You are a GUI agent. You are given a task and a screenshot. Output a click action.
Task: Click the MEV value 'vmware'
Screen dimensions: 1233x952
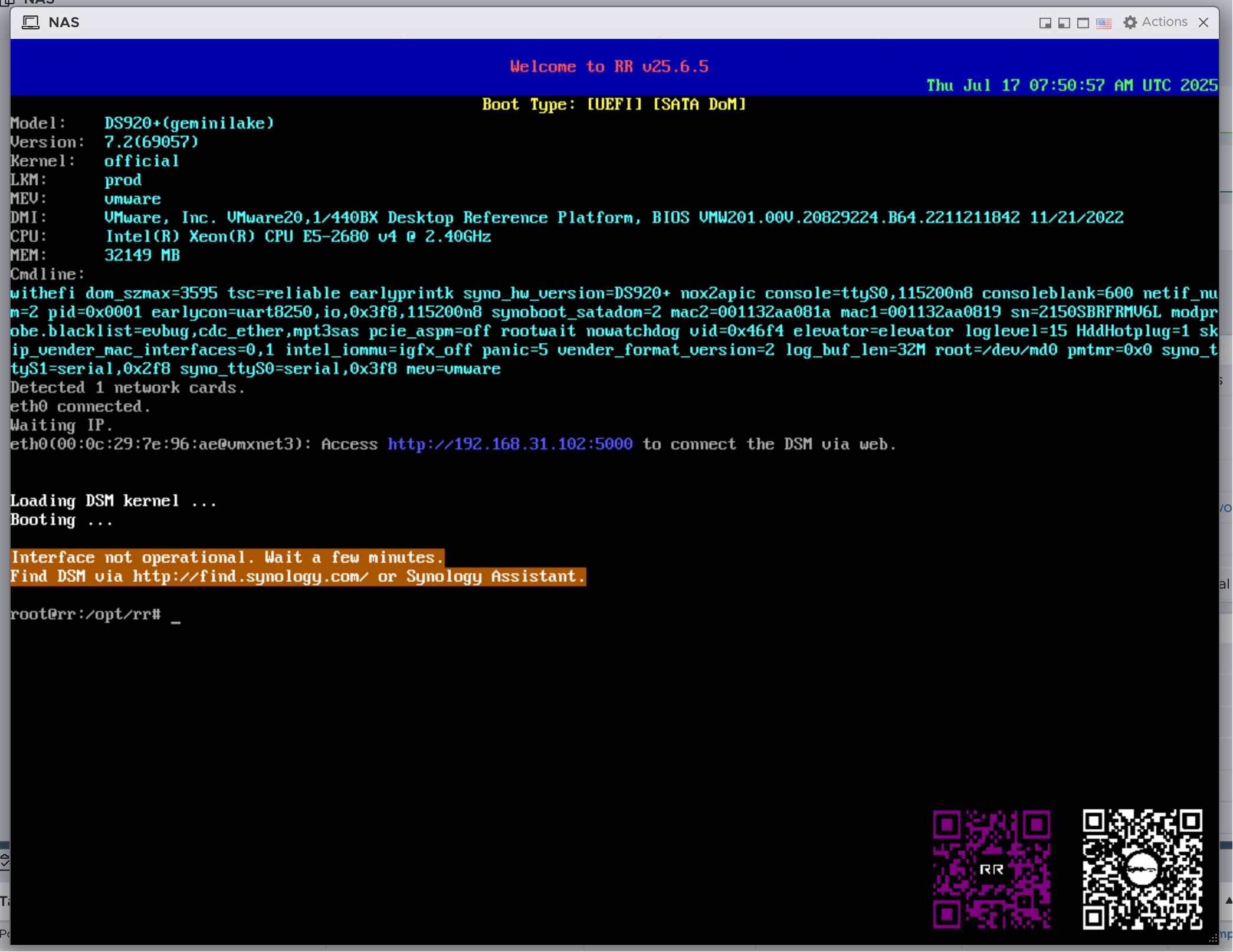(132, 199)
